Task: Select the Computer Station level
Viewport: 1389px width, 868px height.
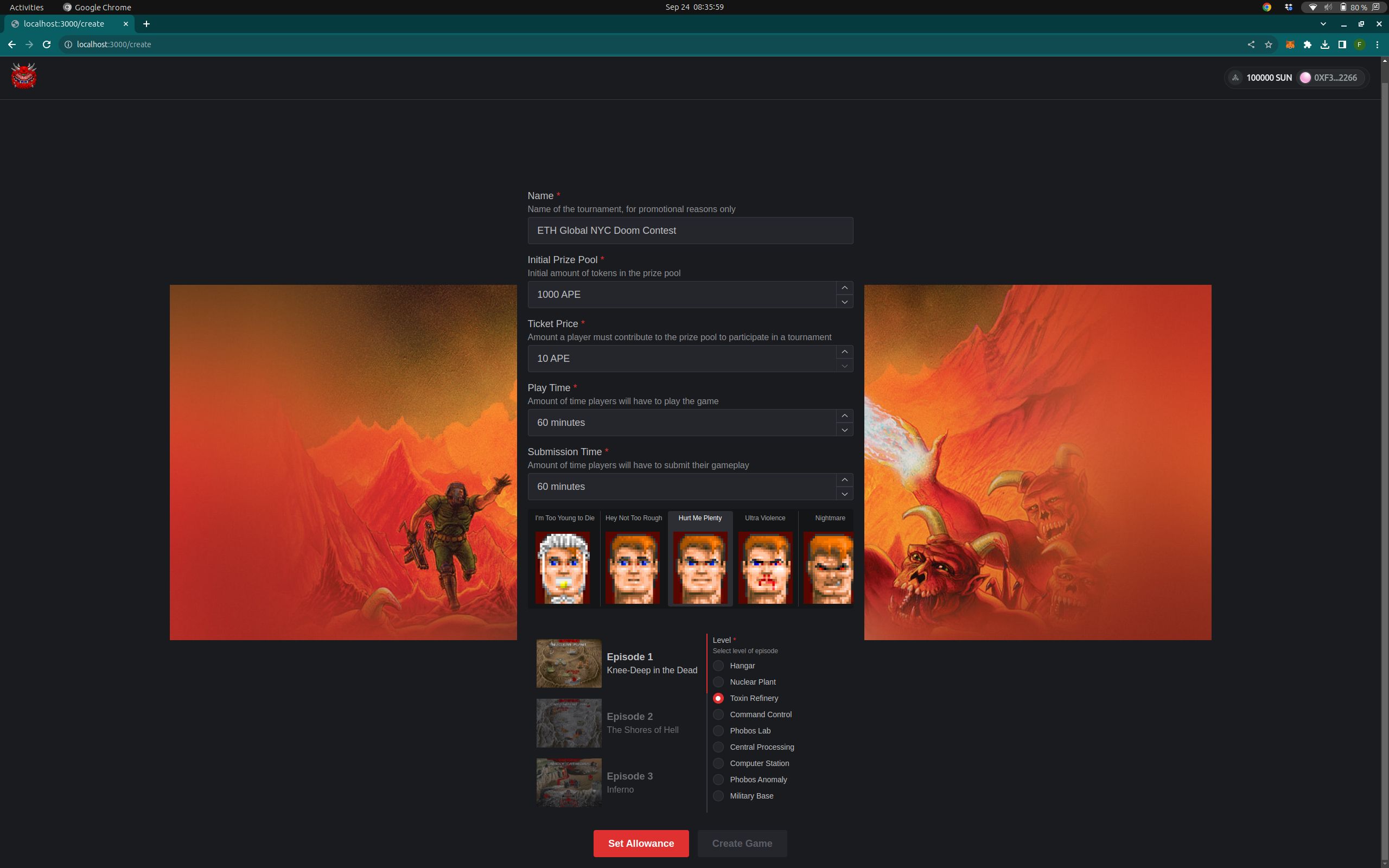Action: 718,763
